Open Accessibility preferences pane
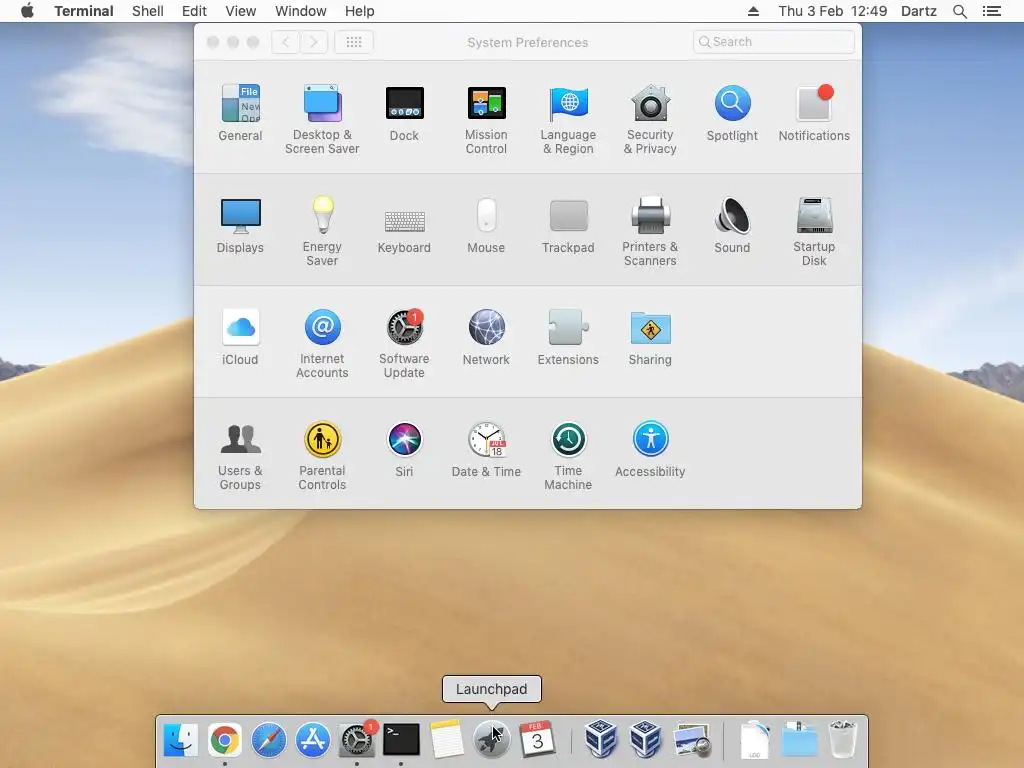This screenshot has width=1024, height=768. pyautogui.click(x=650, y=449)
